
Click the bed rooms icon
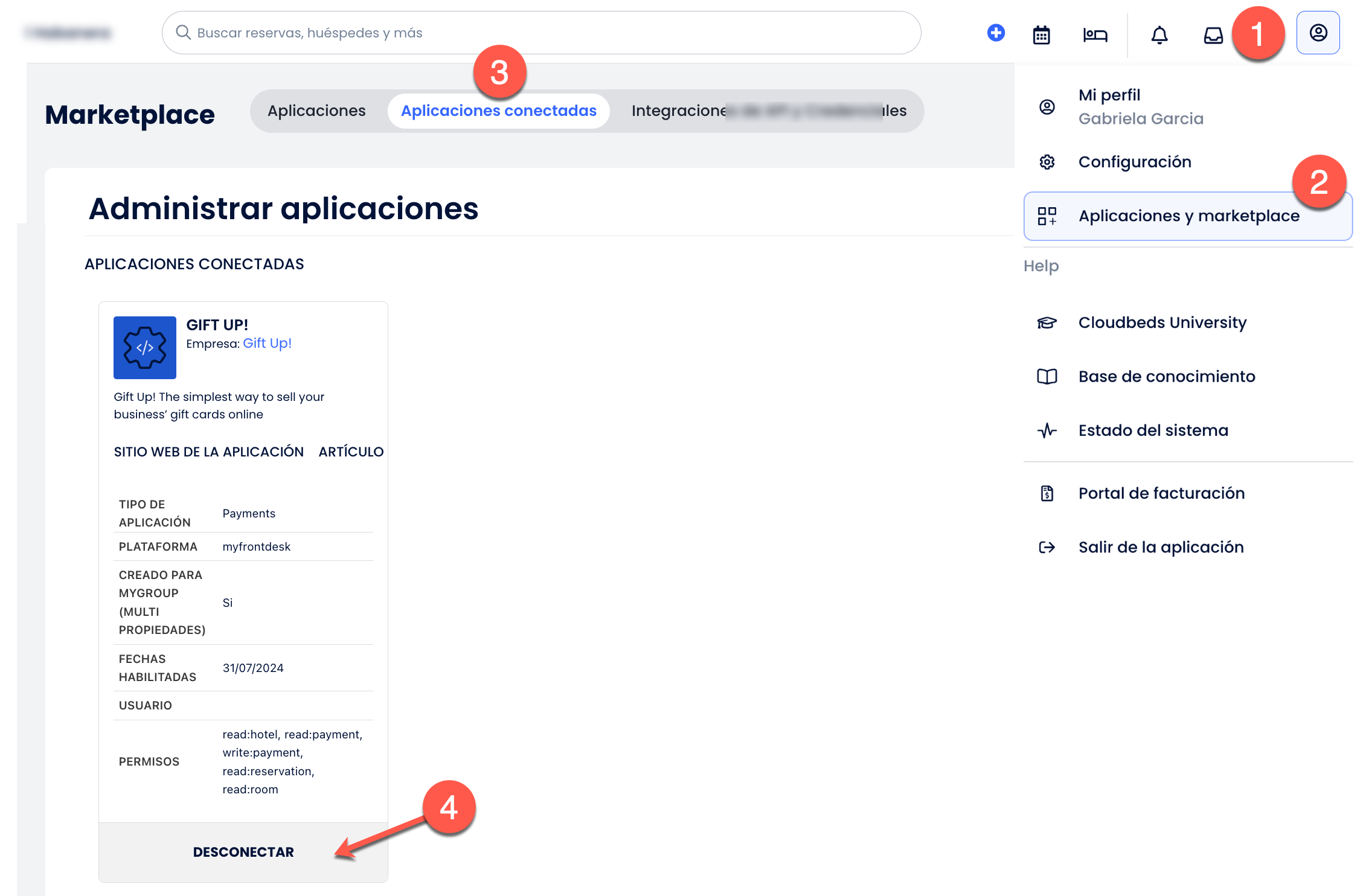point(1095,34)
